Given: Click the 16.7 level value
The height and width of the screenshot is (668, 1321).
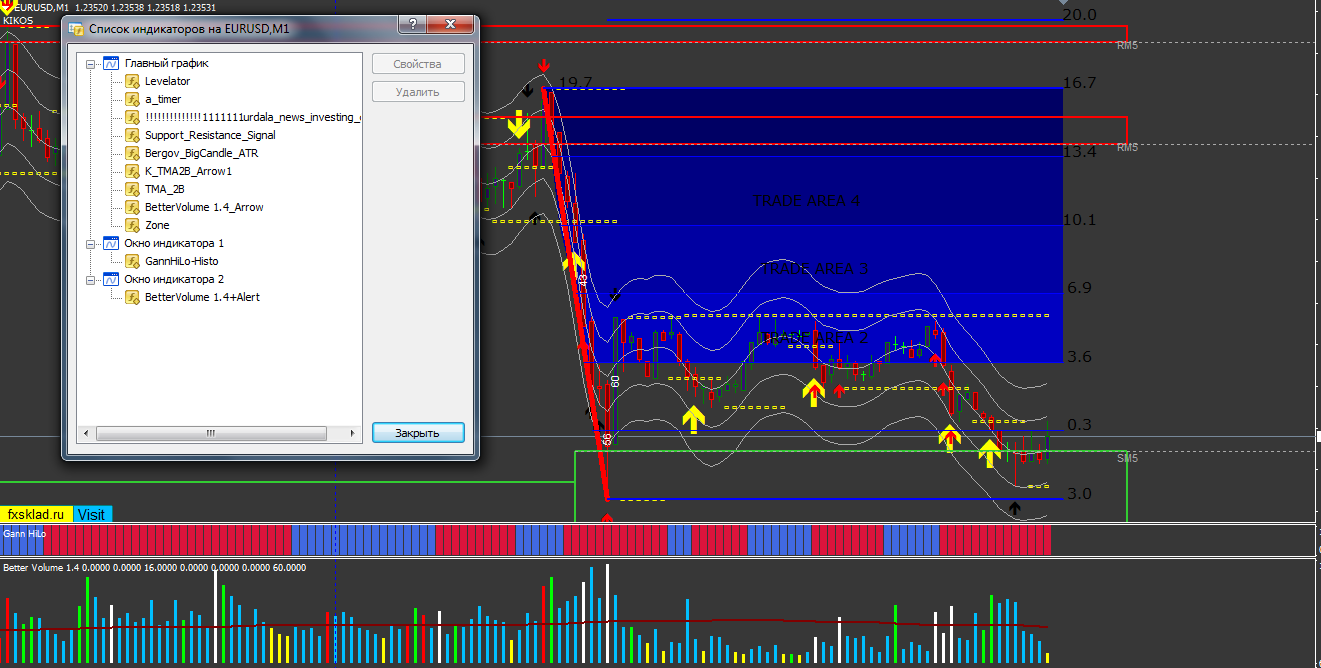Looking at the screenshot, I should coord(1080,83).
